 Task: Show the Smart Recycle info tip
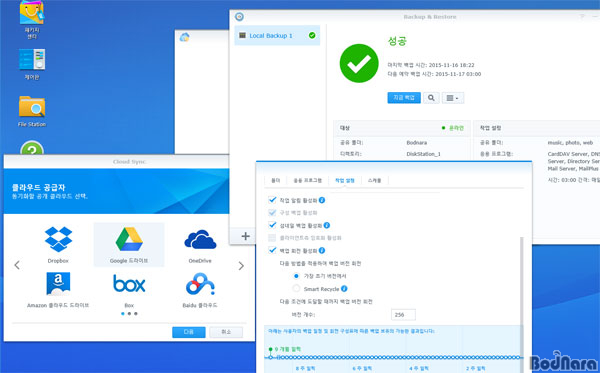pos(344,288)
